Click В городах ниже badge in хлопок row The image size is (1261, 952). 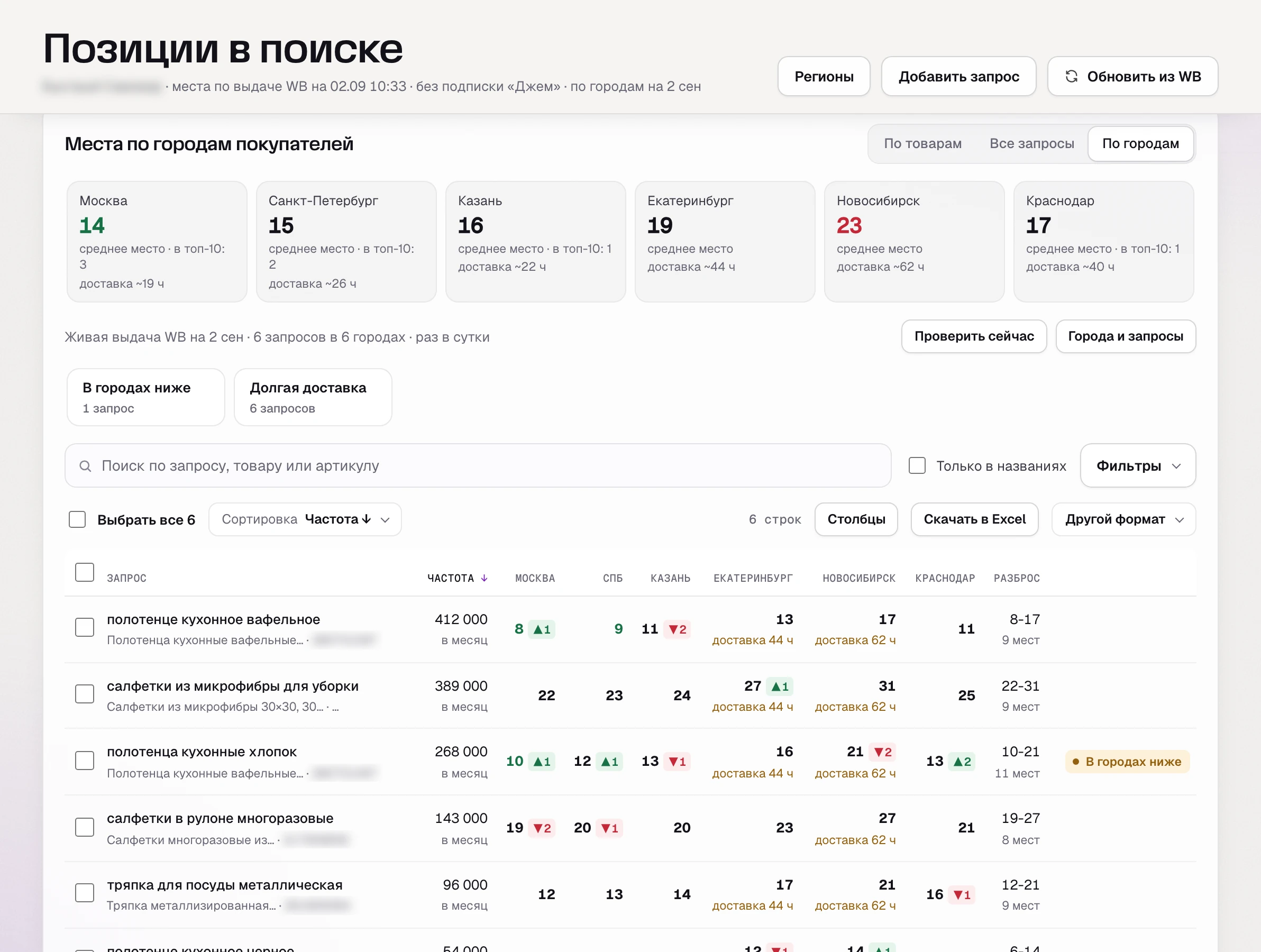(1127, 762)
